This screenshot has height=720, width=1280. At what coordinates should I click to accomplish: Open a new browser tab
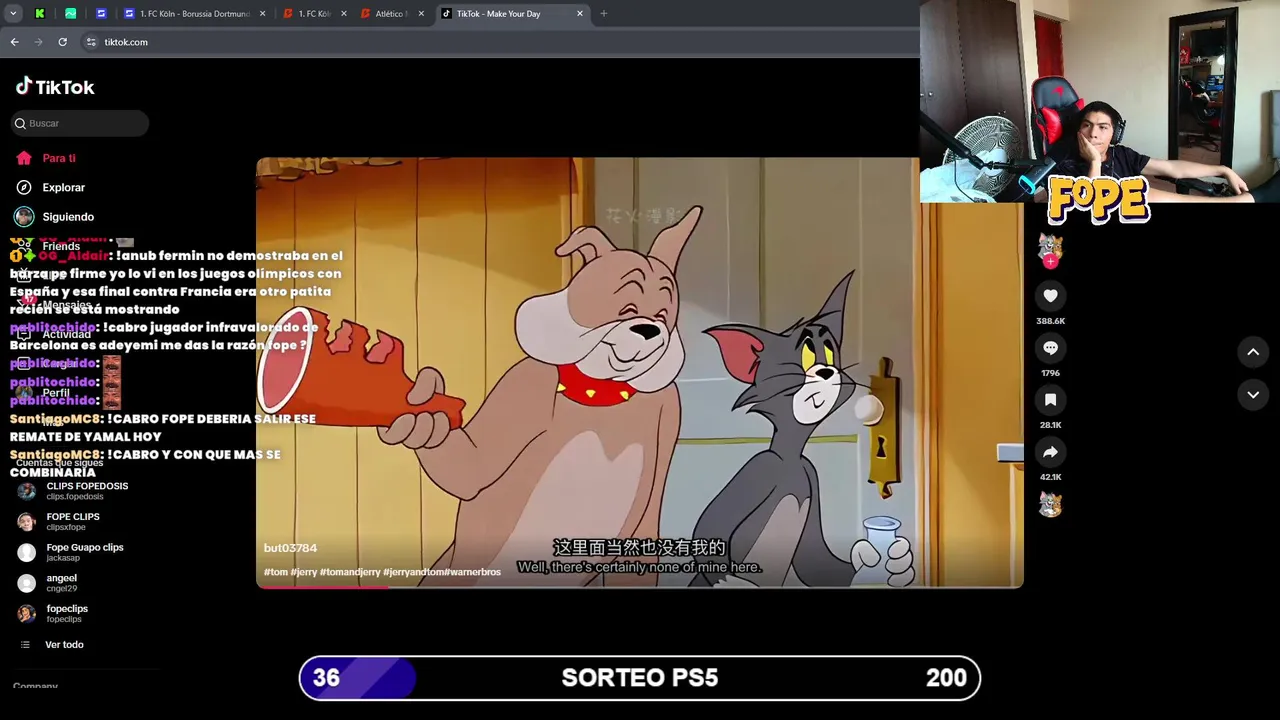coord(603,14)
